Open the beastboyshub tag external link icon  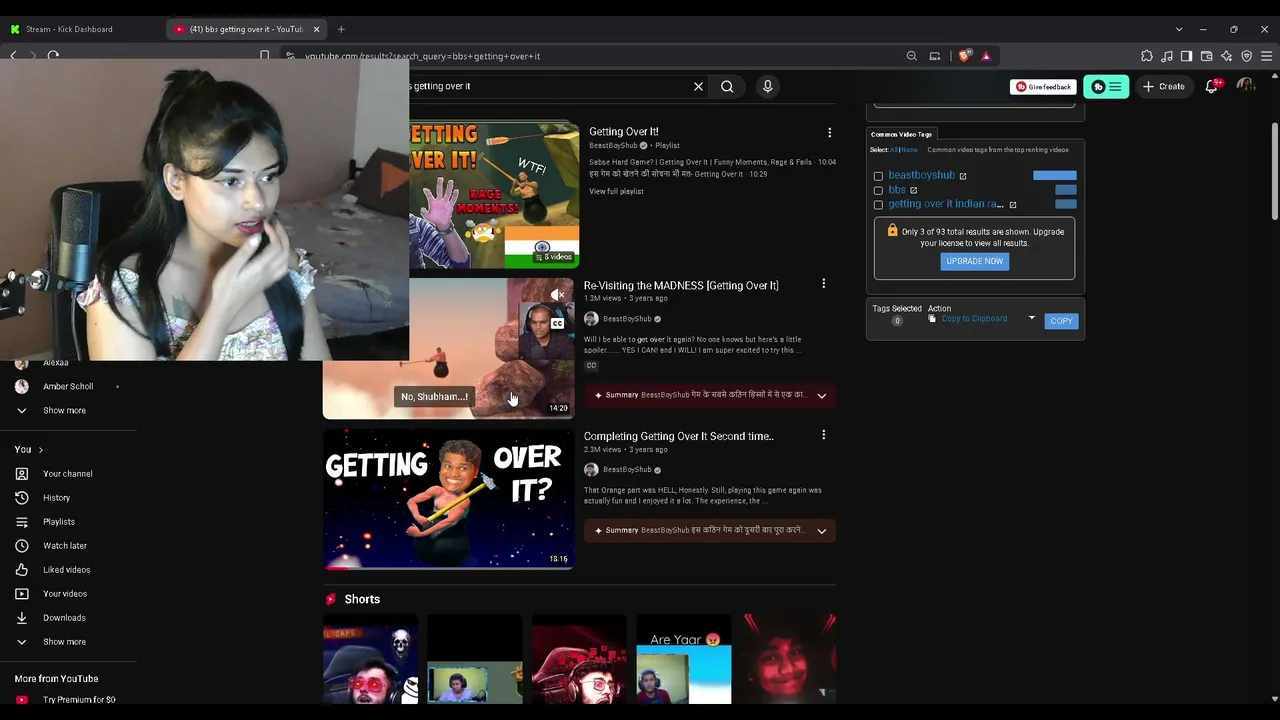click(x=963, y=176)
